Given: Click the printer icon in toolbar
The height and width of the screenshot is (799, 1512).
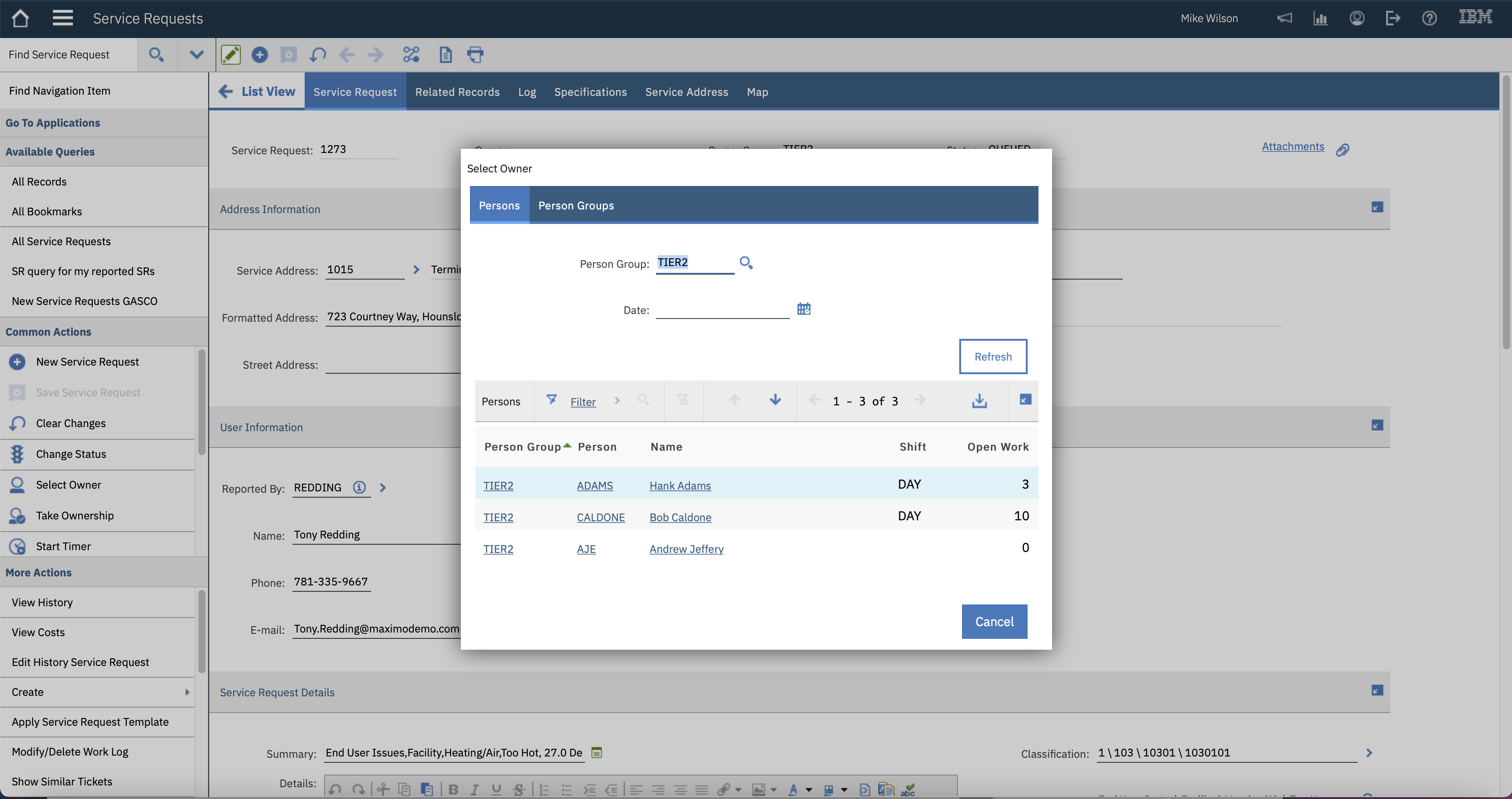Looking at the screenshot, I should (x=475, y=55).
